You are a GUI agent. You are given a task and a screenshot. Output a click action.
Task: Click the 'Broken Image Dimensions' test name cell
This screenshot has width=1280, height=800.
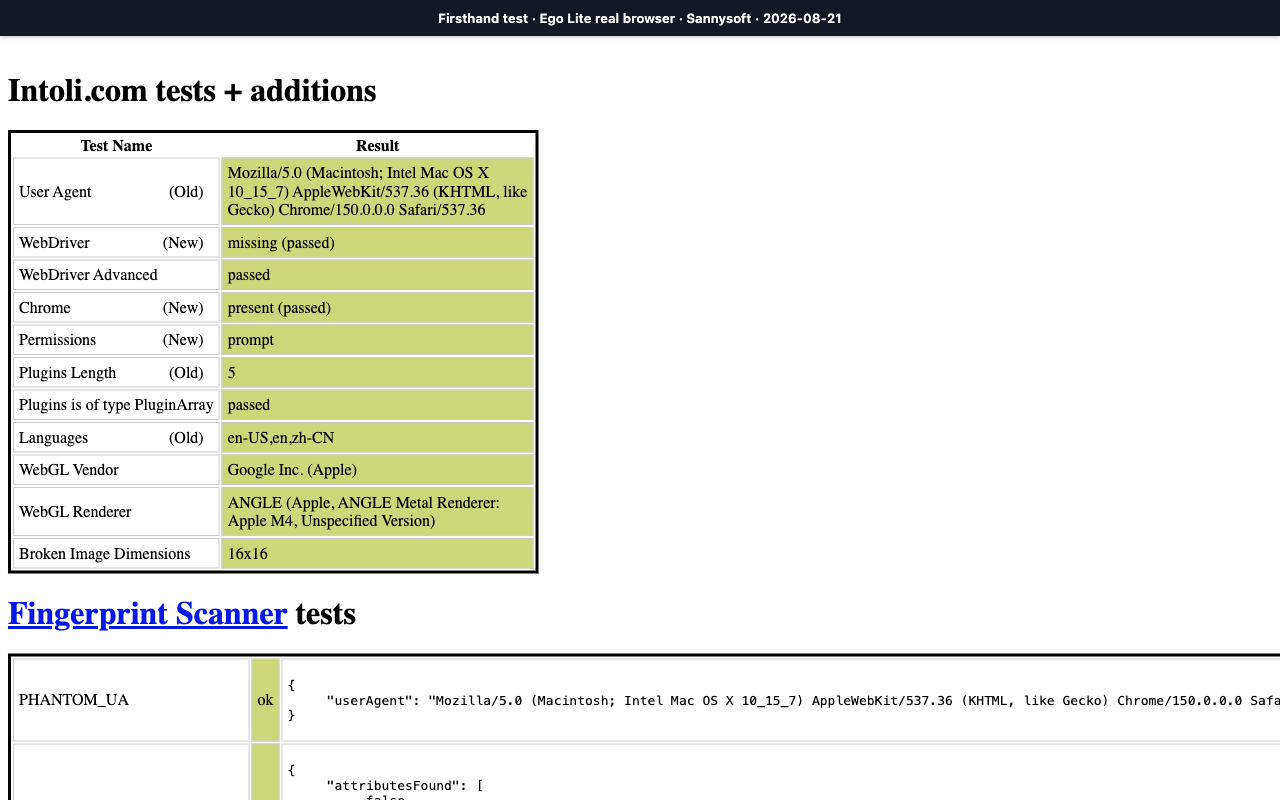tap(116, 554)
